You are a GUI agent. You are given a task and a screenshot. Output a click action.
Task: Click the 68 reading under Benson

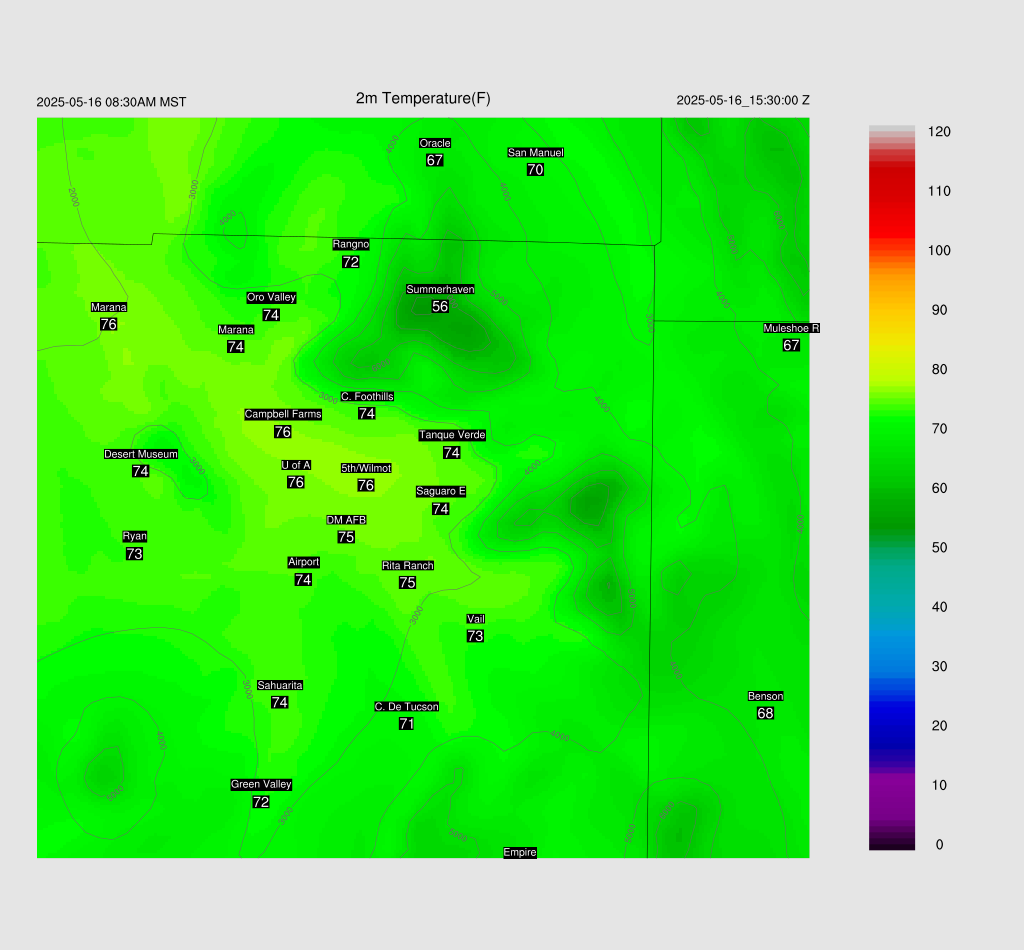765,714
